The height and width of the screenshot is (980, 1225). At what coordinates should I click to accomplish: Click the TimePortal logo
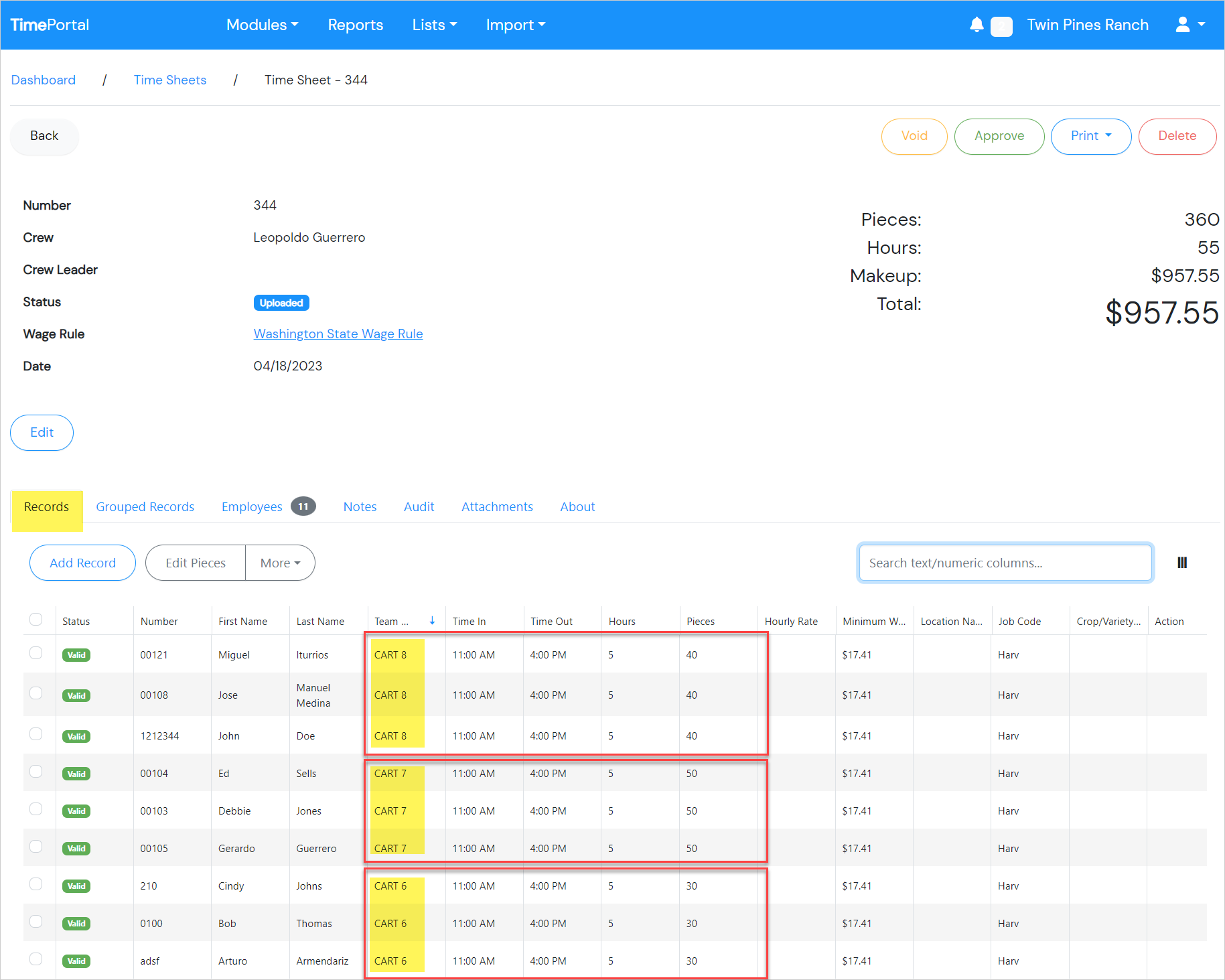pyautogui.click(x=50, y=24)
